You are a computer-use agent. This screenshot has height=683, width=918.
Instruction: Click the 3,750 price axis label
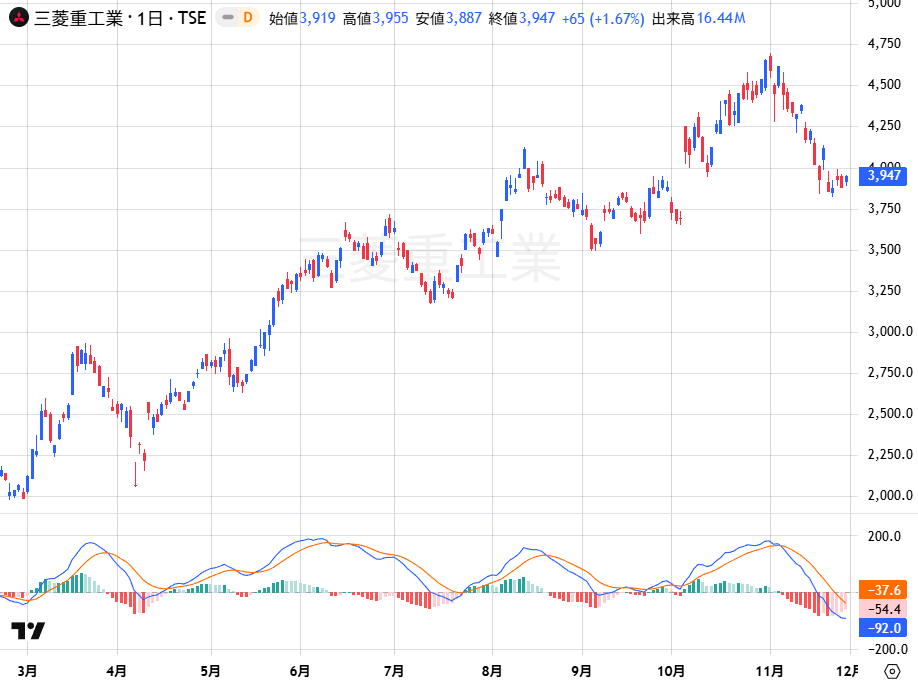[x=884, y=208]
